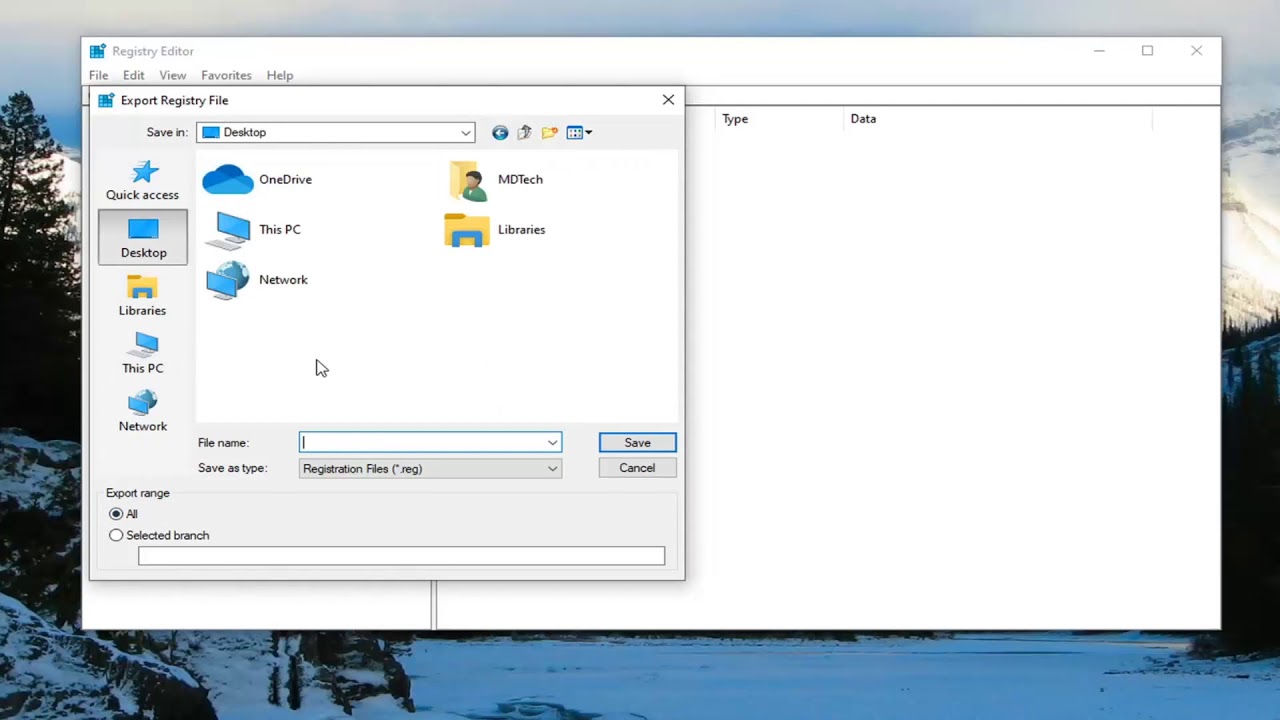Select Desktop in the places bar

click(x=143, y=238)
